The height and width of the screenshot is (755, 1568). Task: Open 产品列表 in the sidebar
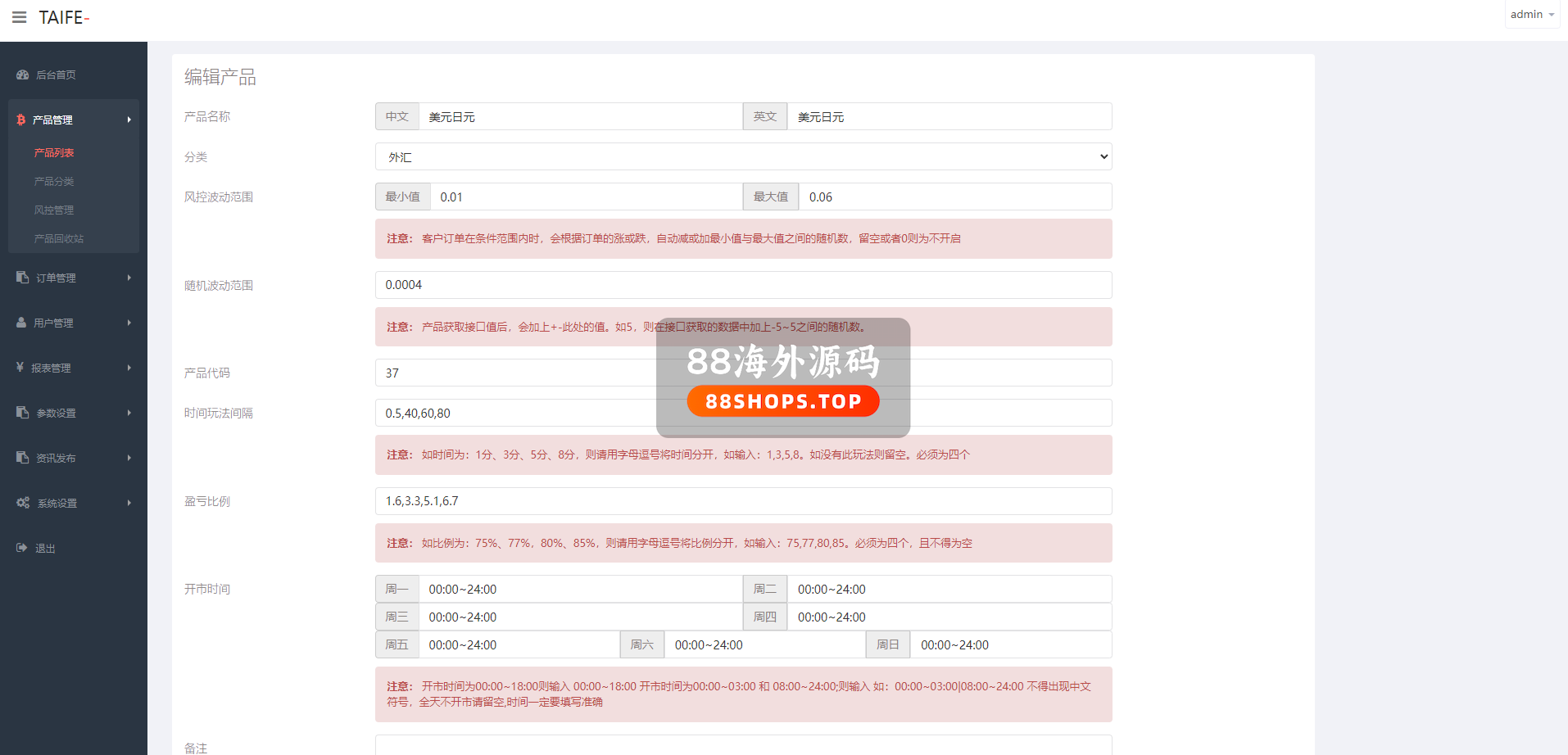54,152
